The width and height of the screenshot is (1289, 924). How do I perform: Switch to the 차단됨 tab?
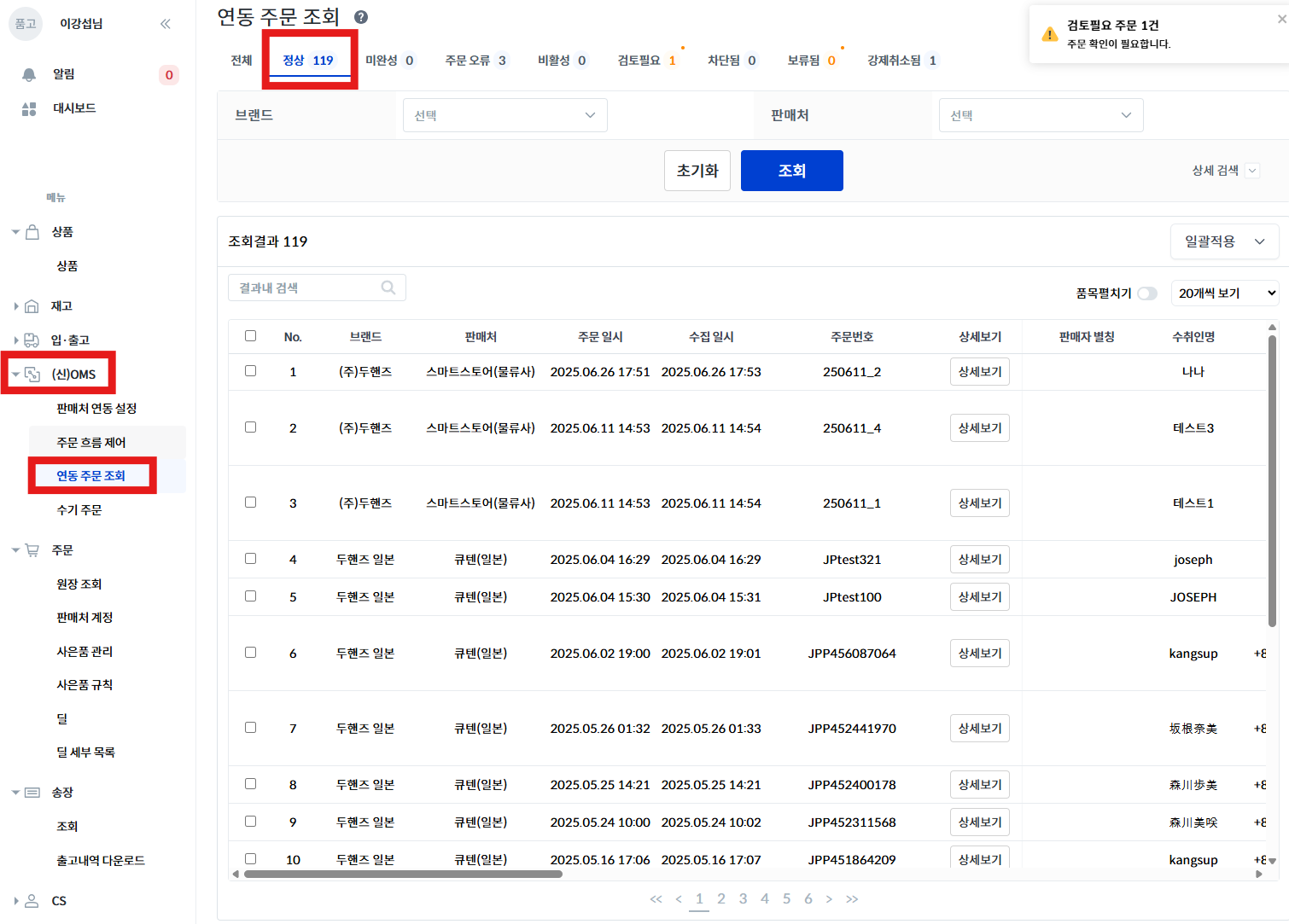coord(732,61)
